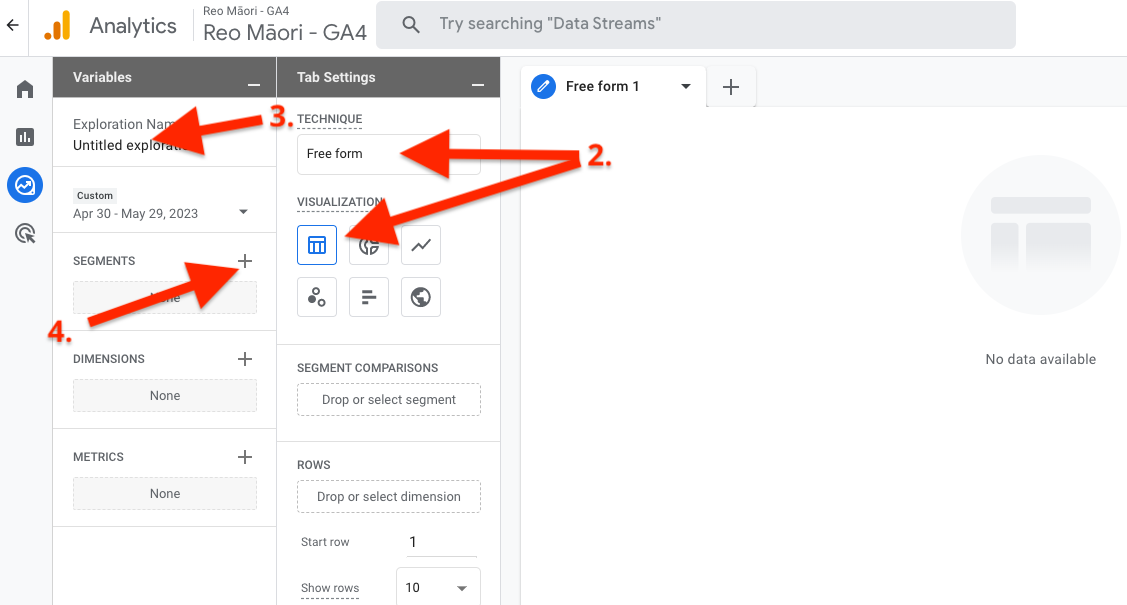Choose the donut chart visualization

368,244
